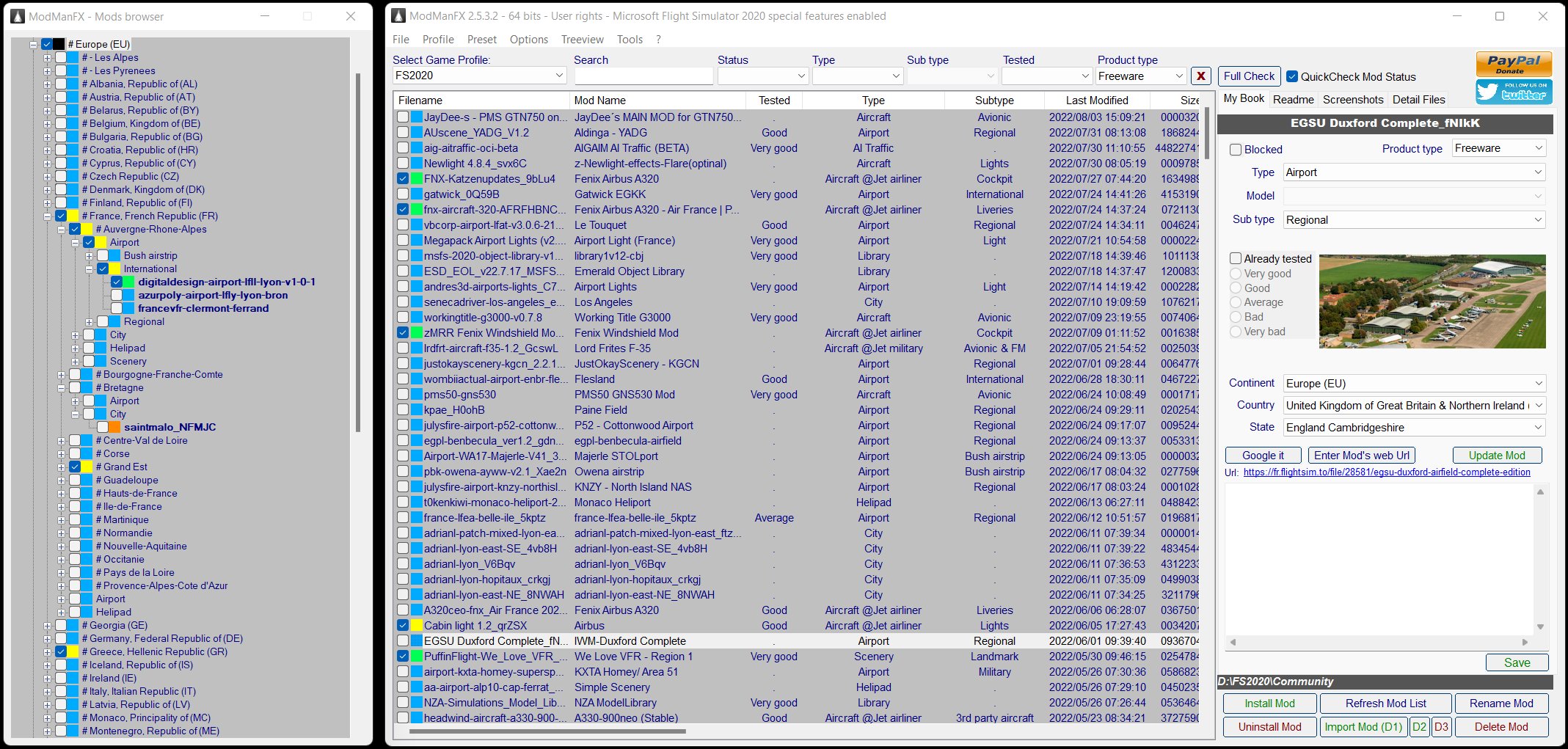The image size is (1568, 749).
Task: Switch to the Detail Files tab
Action: coord(1418,100)
